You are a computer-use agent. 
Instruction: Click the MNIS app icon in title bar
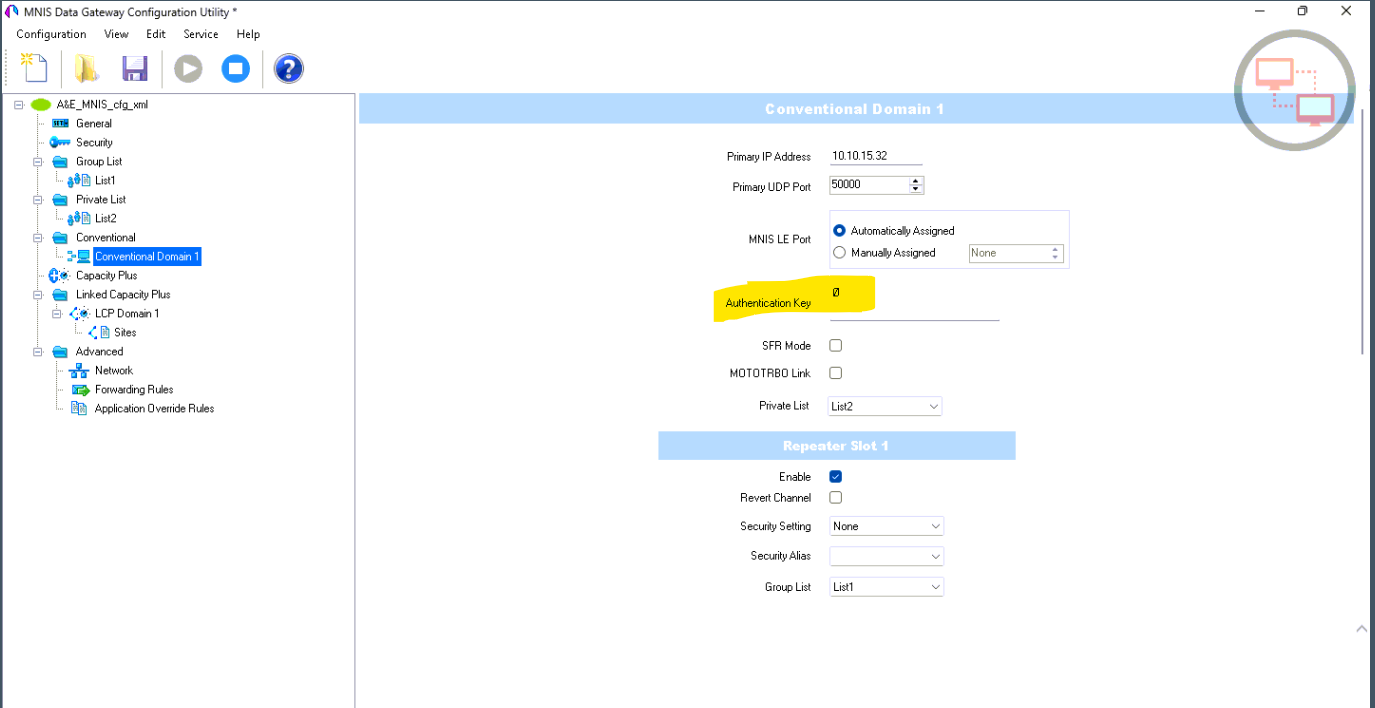pyautogui.click(x=12, y=12)
